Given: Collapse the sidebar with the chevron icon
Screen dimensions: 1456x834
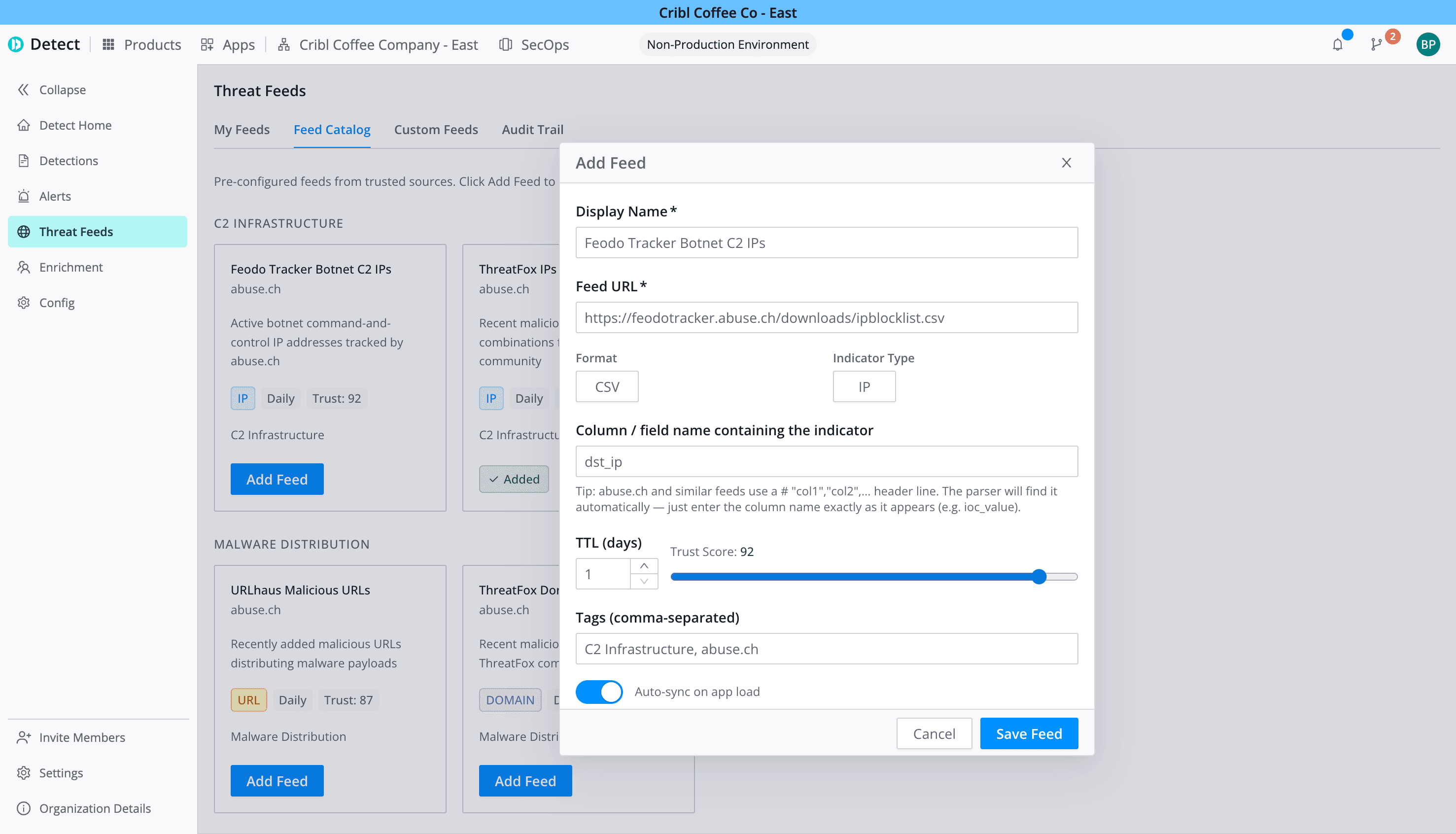Looking at the screenshot, I should tap(24, 89).
